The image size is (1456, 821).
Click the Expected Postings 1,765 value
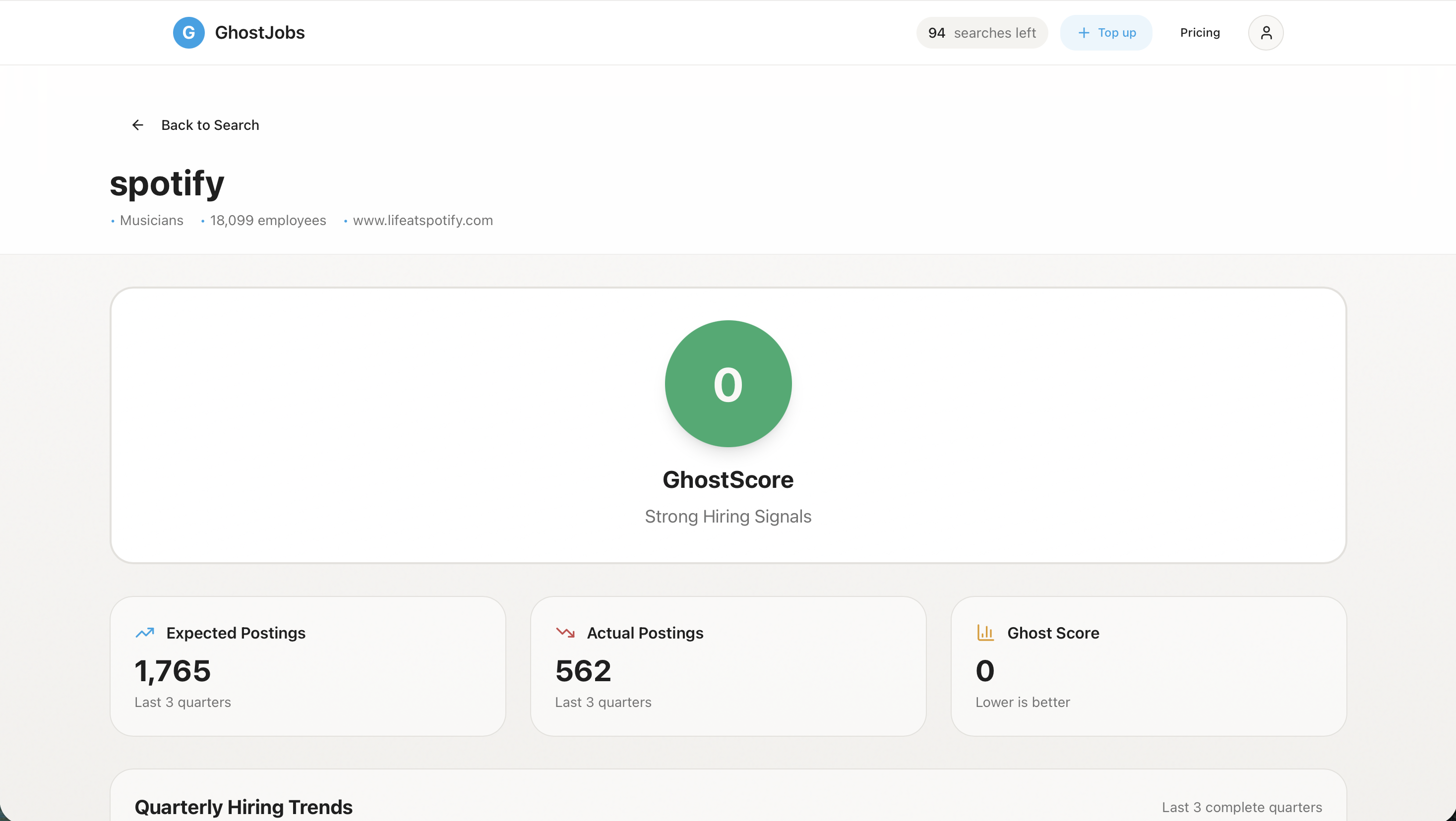173,671
